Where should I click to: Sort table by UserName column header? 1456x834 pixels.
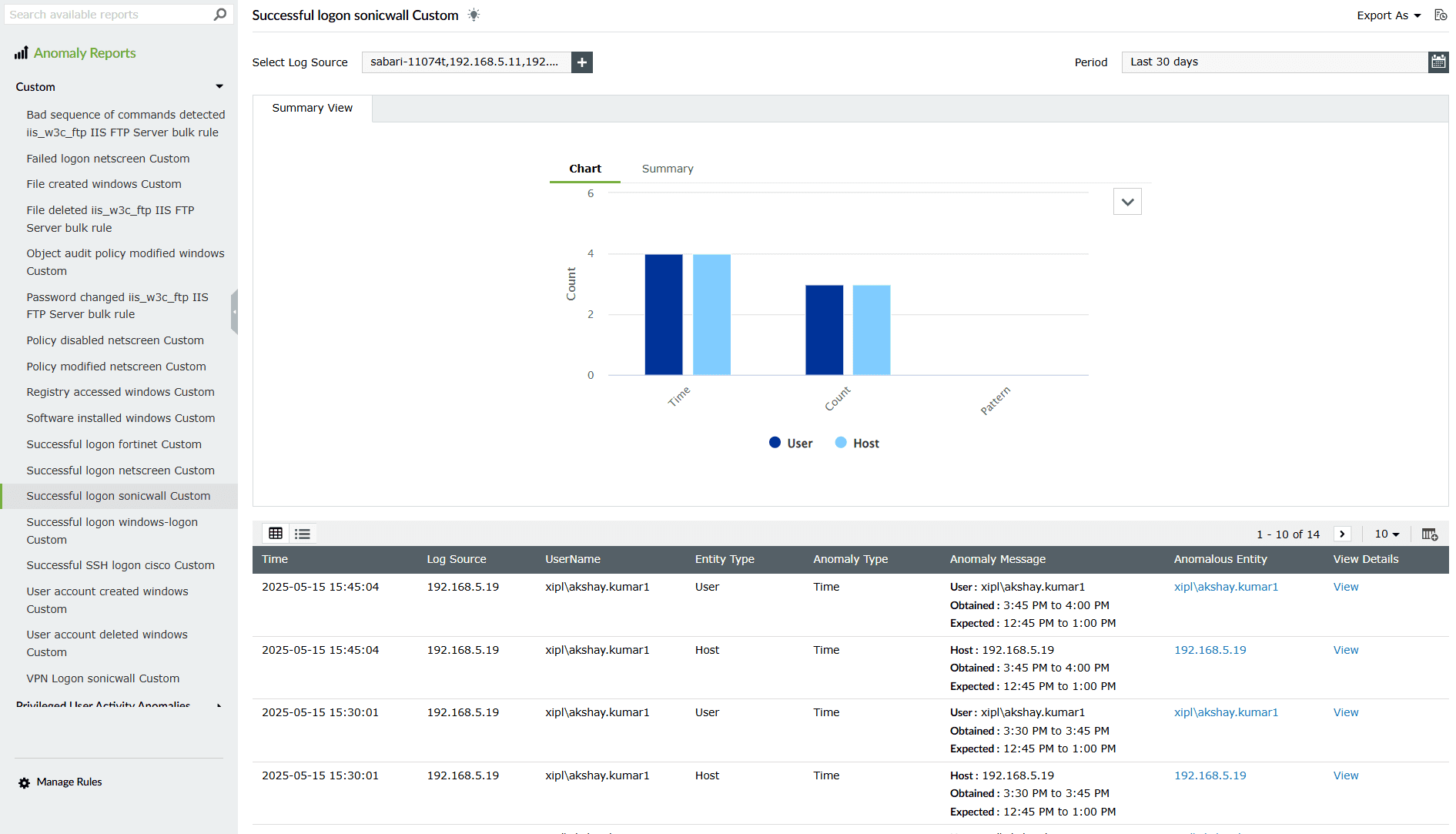tap(573, 559)
